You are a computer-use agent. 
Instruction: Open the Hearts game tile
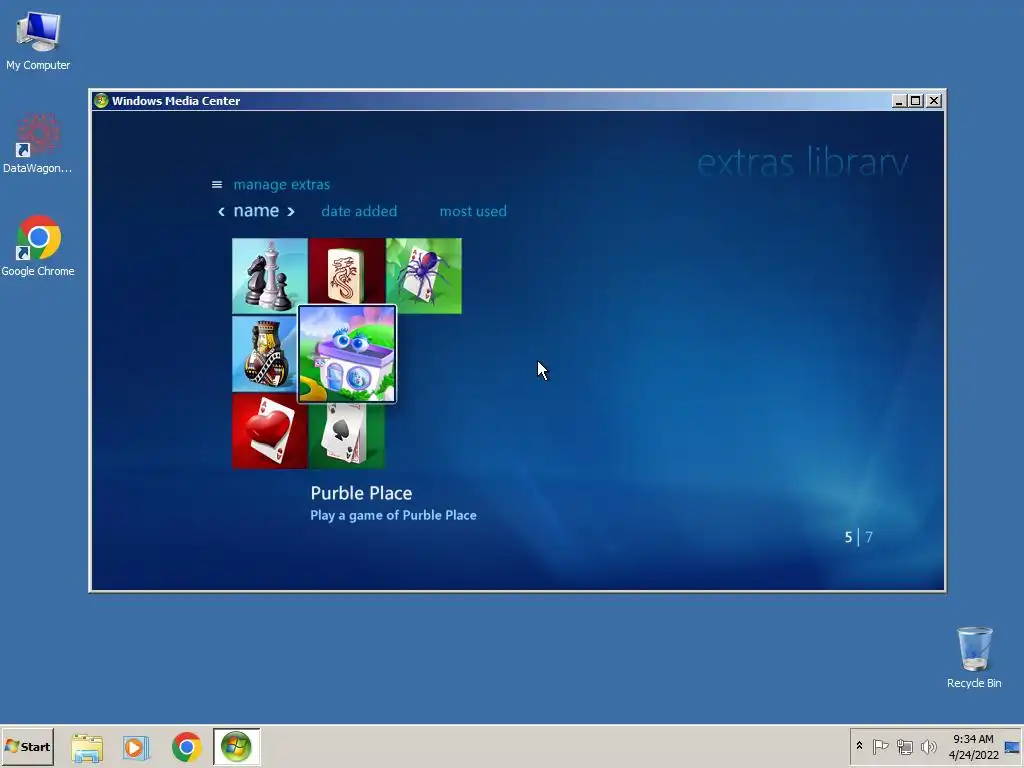click(x=270, y=431)
